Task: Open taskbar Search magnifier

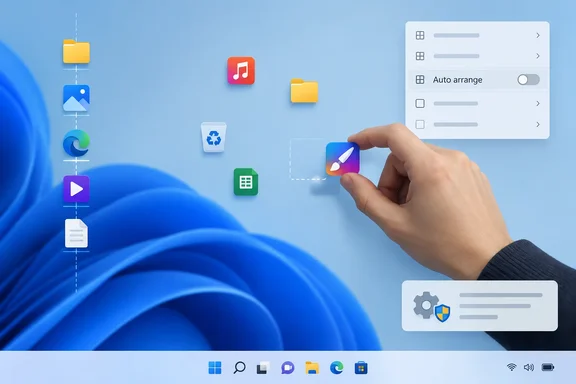Action: (239, 367)
